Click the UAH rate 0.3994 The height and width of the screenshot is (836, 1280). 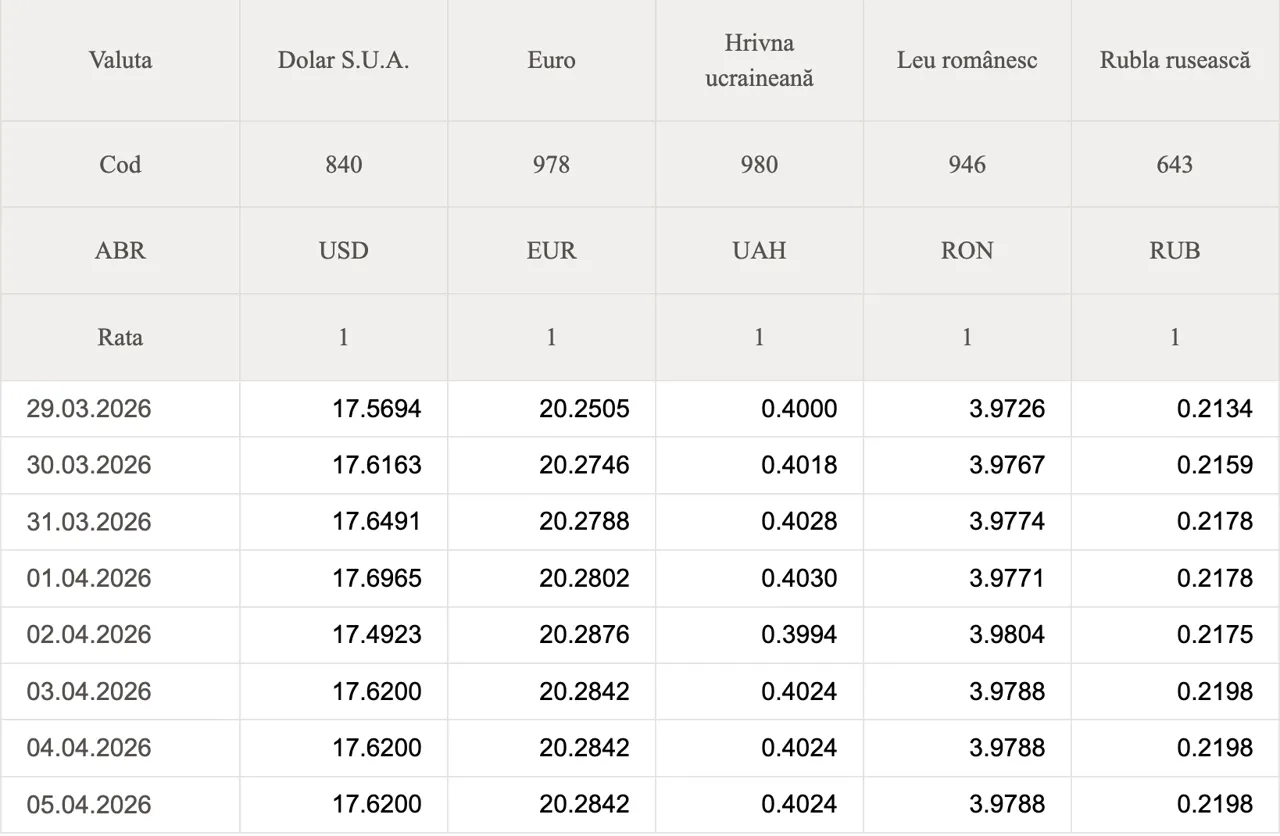[799, 635]
